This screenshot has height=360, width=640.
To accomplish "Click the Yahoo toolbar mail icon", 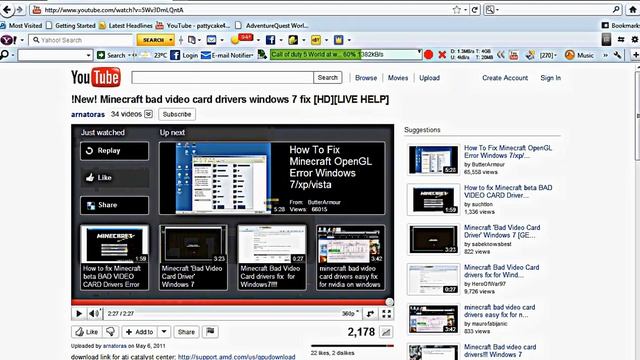I will [211, 40].
